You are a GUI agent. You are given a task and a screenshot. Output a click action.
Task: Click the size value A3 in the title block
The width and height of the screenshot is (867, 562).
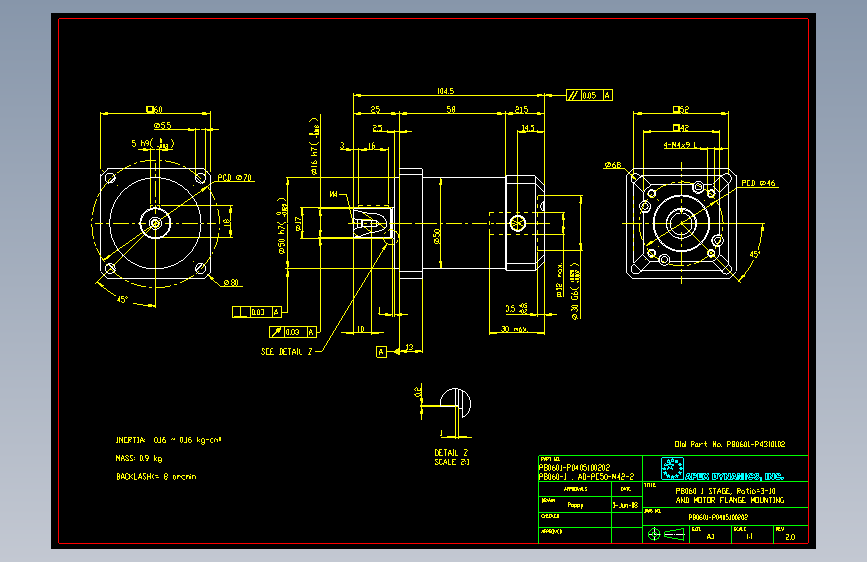click(x=711, y=537)
